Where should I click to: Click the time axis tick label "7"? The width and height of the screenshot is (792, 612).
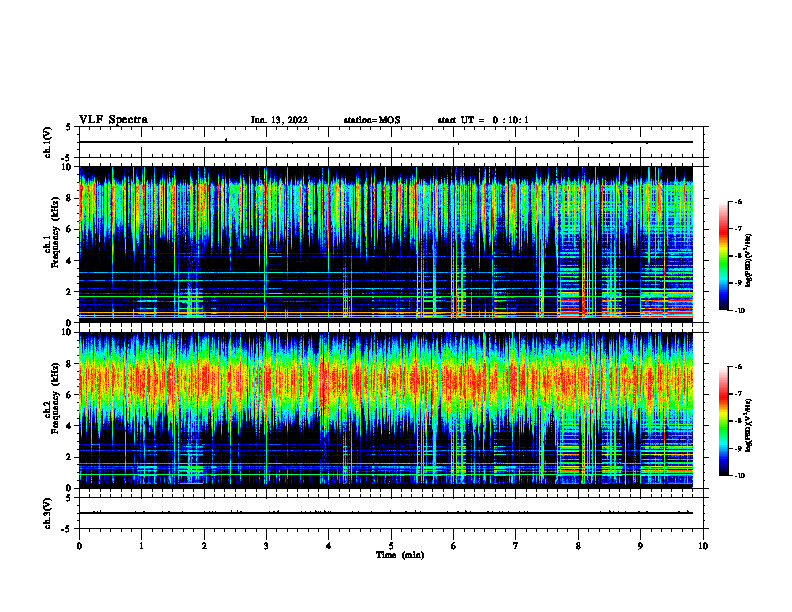coord(515,546)
